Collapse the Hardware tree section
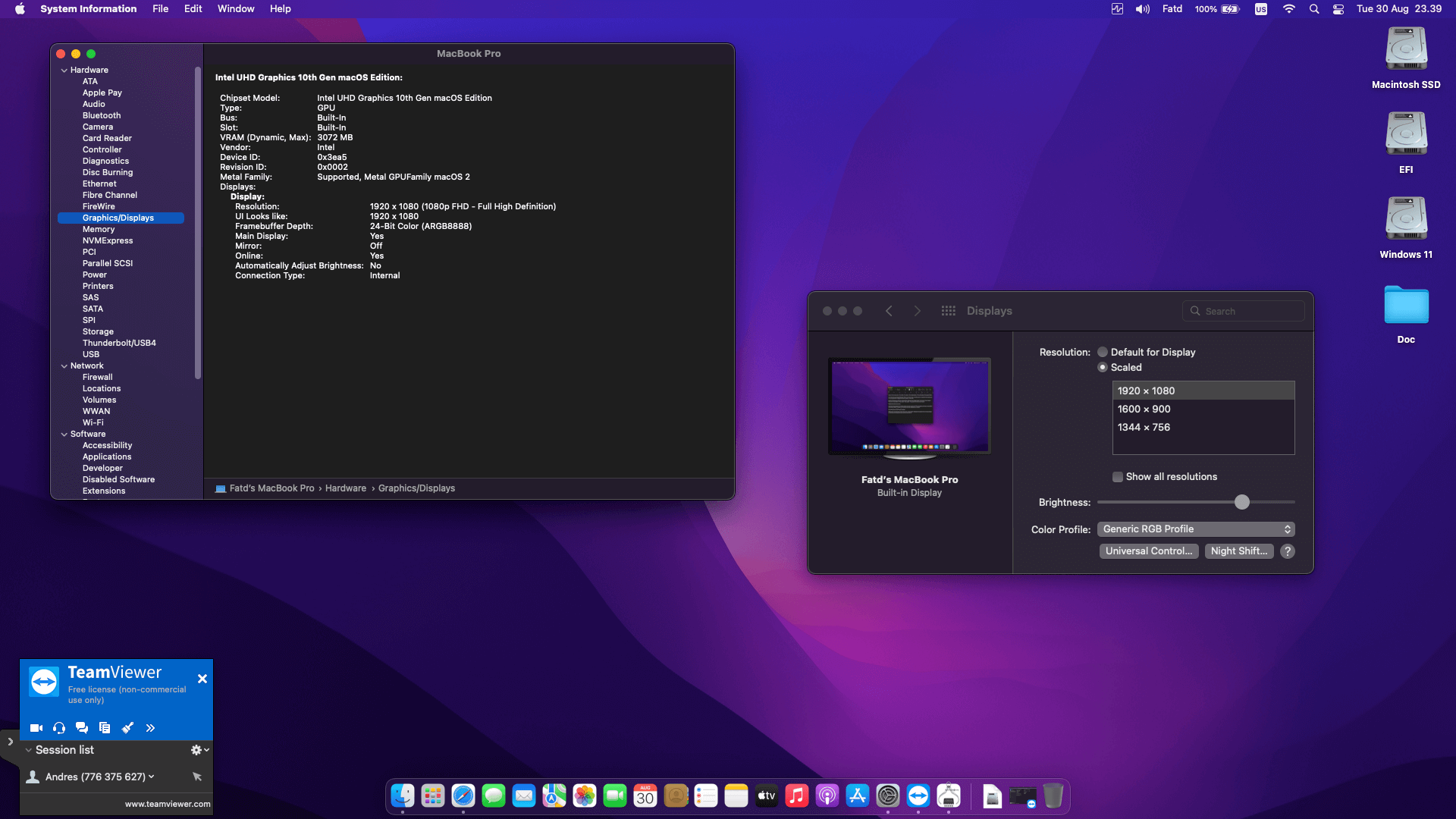The image size is (1456, 819). click(64, 70)
